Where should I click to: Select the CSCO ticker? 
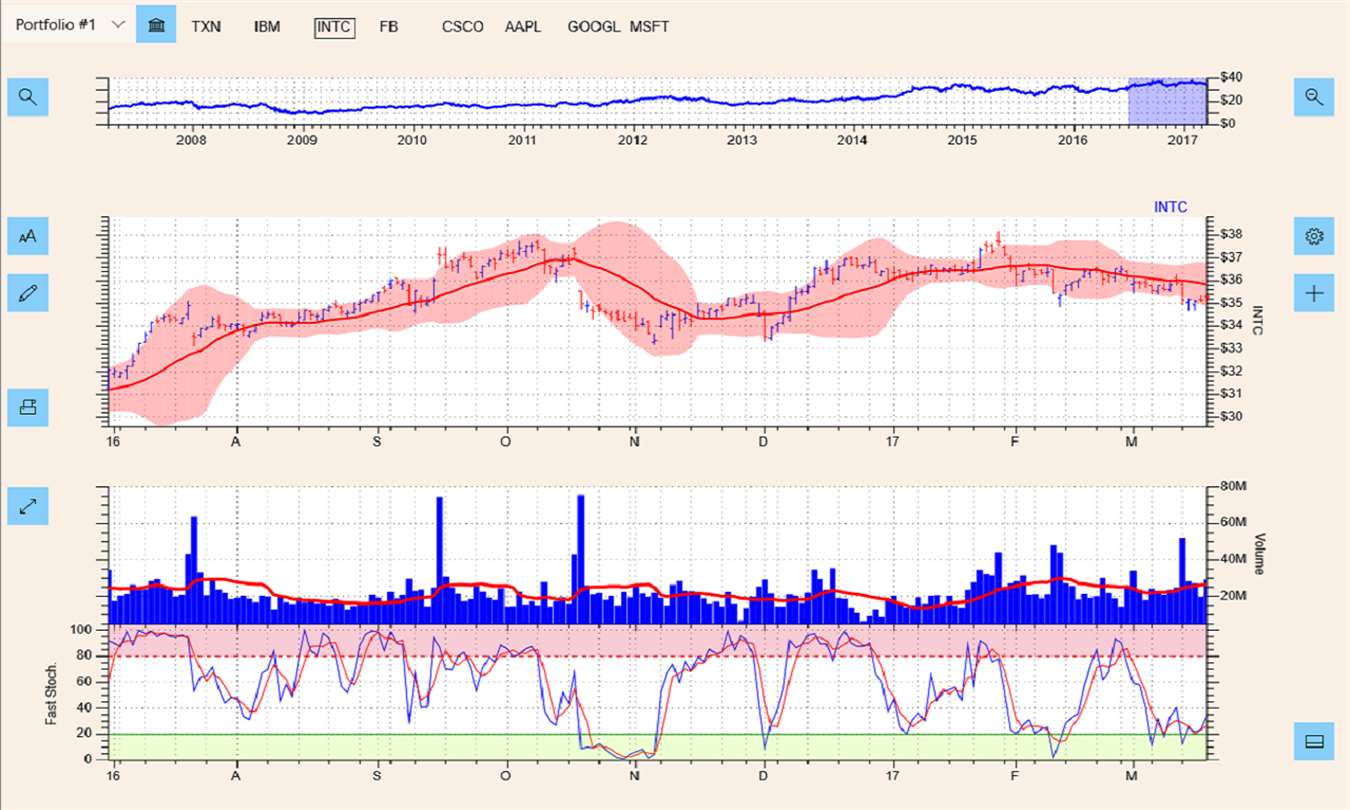point(463,27)
